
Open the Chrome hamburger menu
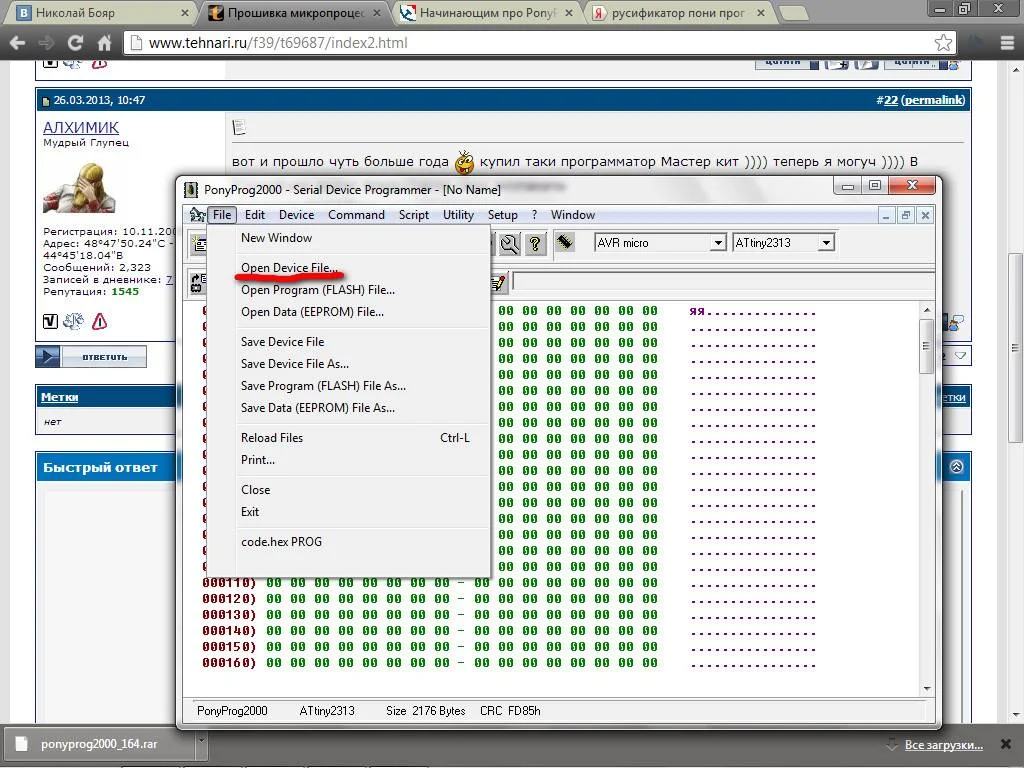tap(1007, 43)
